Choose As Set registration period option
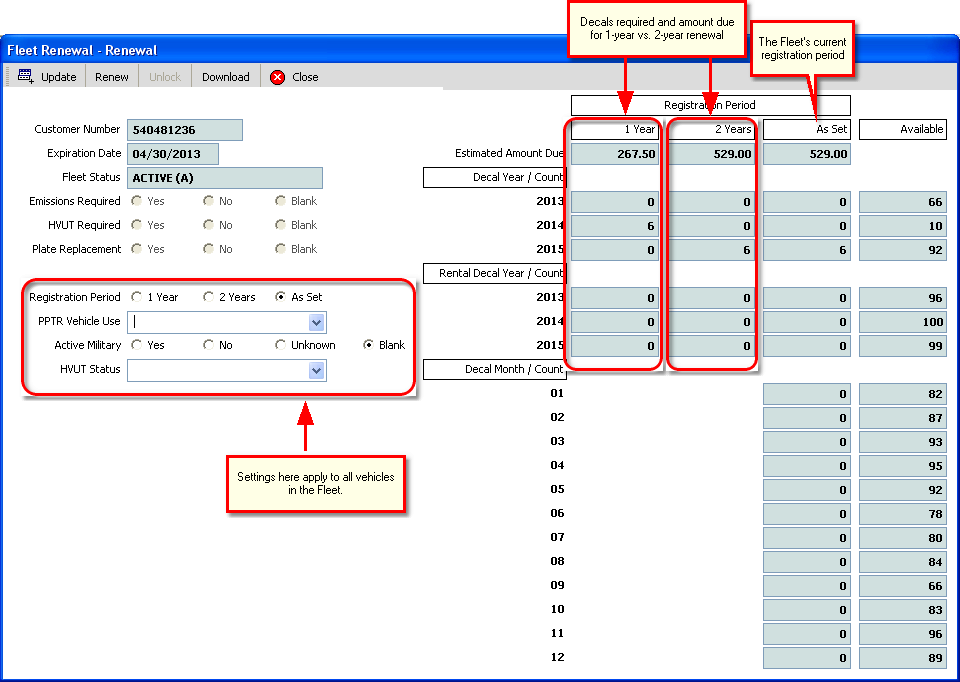This screenshot has width=960, height=682. (282, 297)
